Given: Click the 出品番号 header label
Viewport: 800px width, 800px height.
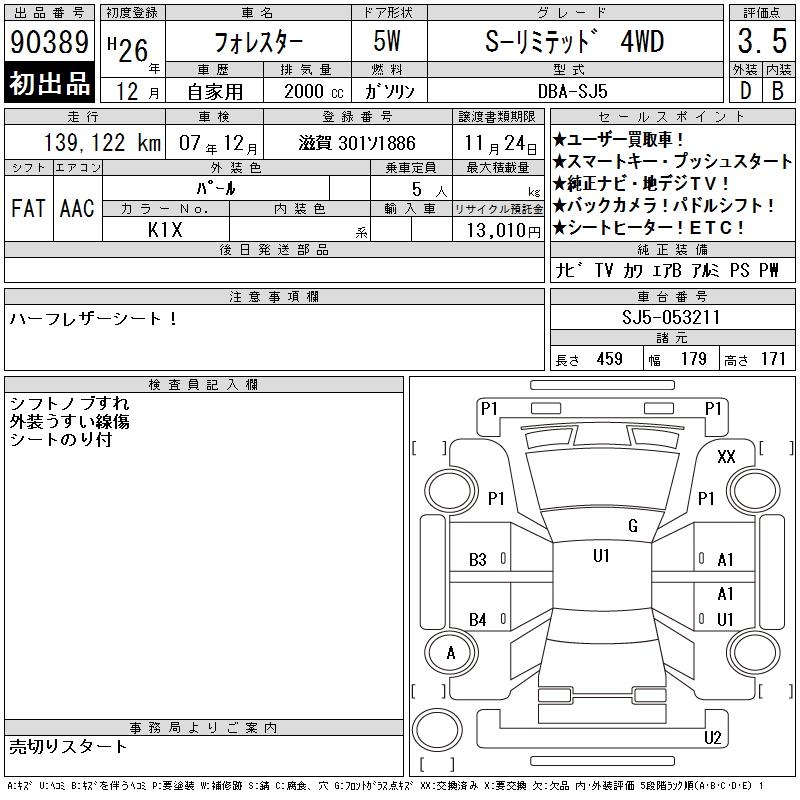Looking at the screenshot, I should pyautogui.click(x=49, y=13).
